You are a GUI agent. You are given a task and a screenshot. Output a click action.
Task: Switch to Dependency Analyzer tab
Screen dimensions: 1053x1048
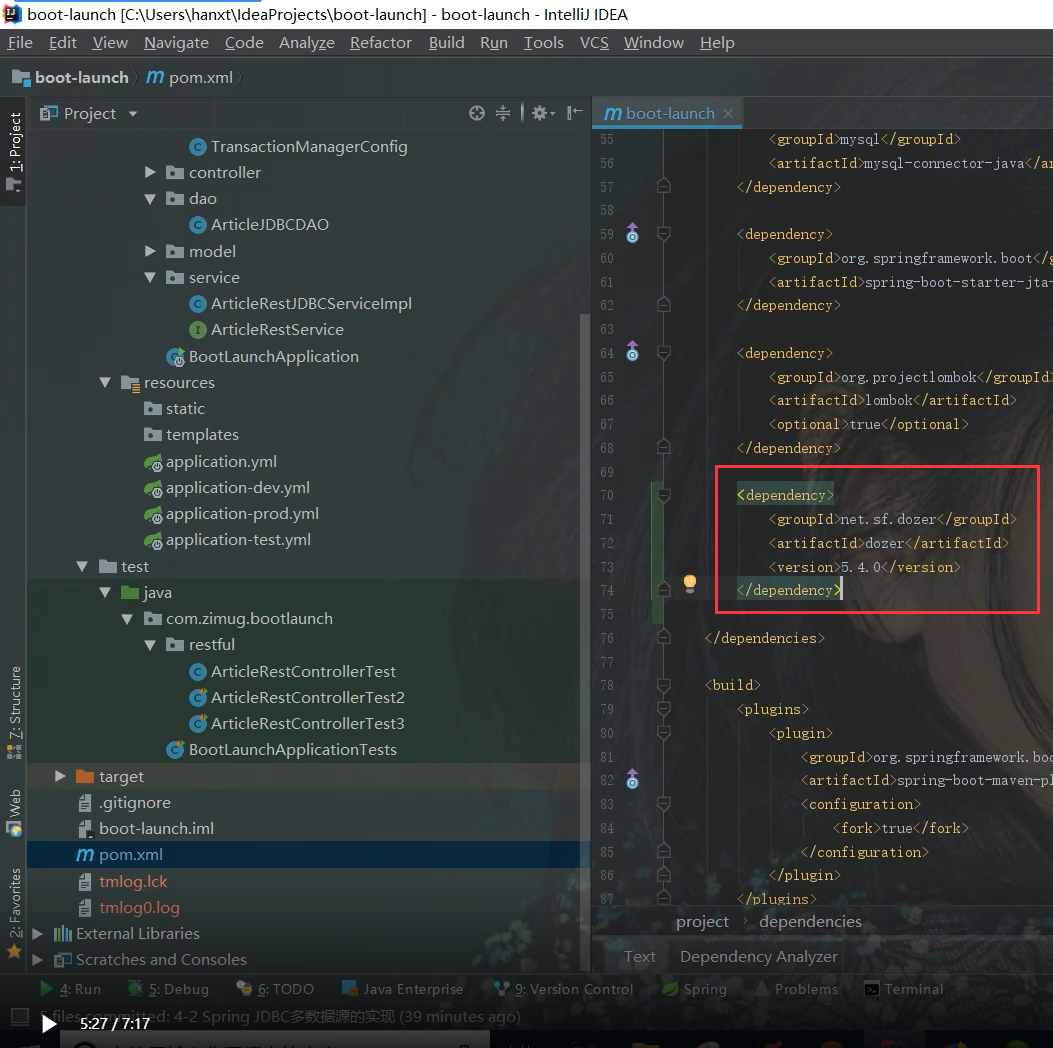click(759, 957)
